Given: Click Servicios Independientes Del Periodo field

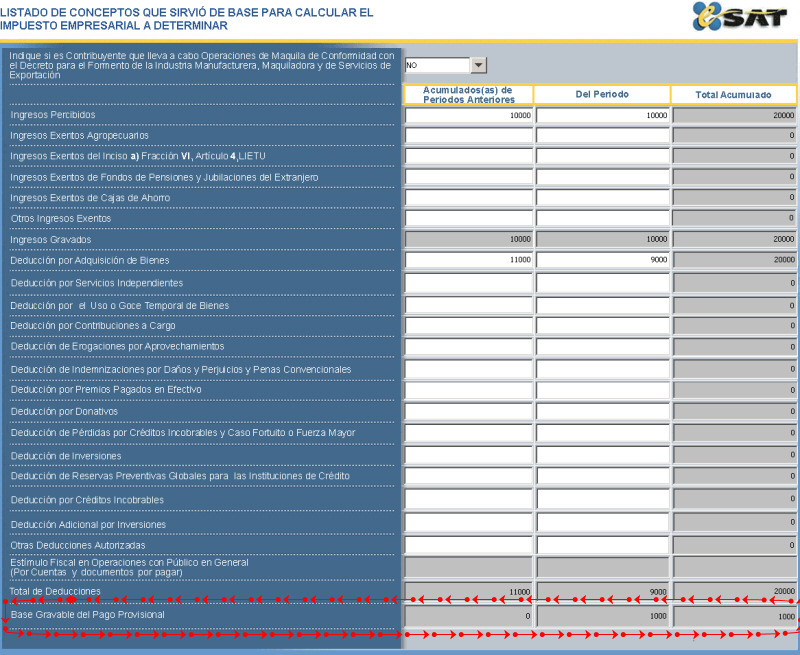Looking at the screenshot, I should point(603,283).
